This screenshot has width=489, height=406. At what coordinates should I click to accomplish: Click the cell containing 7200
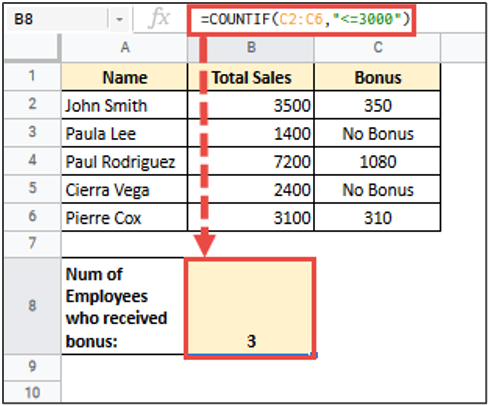pos(251,161)
